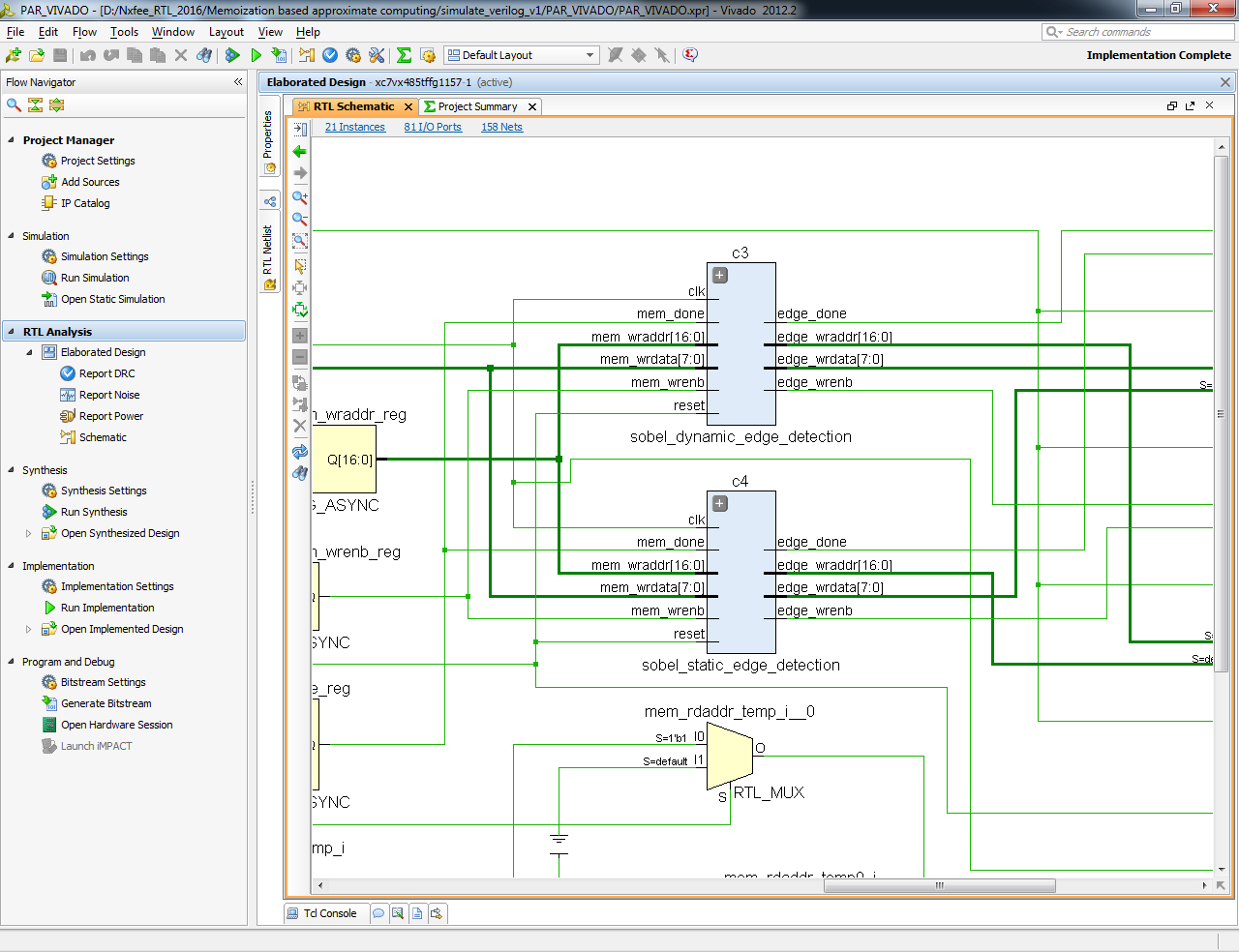Click the 81 I/O Ports link
The width and height of the screenshot is (1239, 952).
[x=433, y=127]
